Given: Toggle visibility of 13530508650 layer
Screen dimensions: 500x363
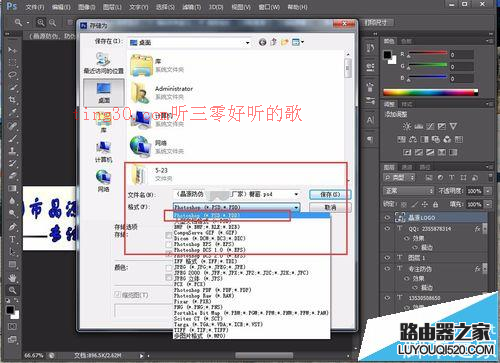Looking at the screenshot, I should click(x=387, y=298).
